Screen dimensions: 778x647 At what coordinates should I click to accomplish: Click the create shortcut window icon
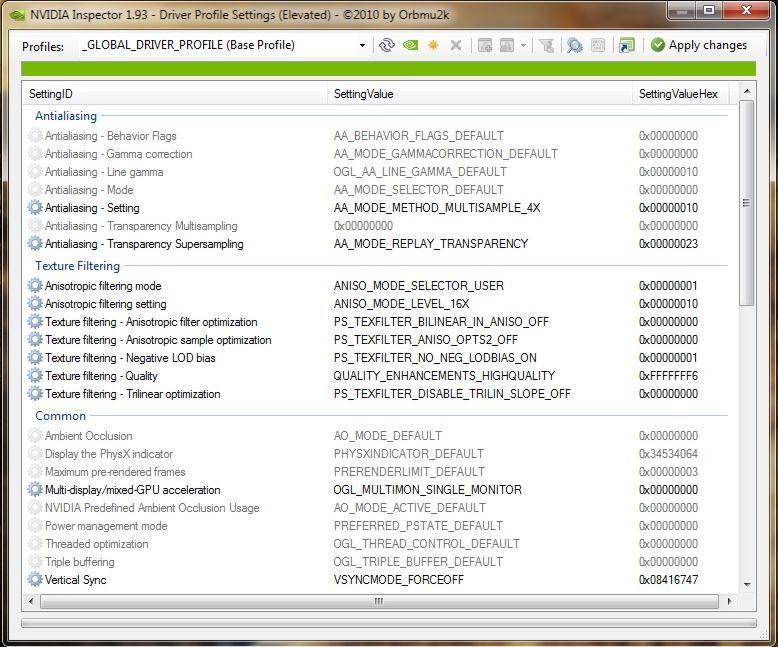pos(627,46)
